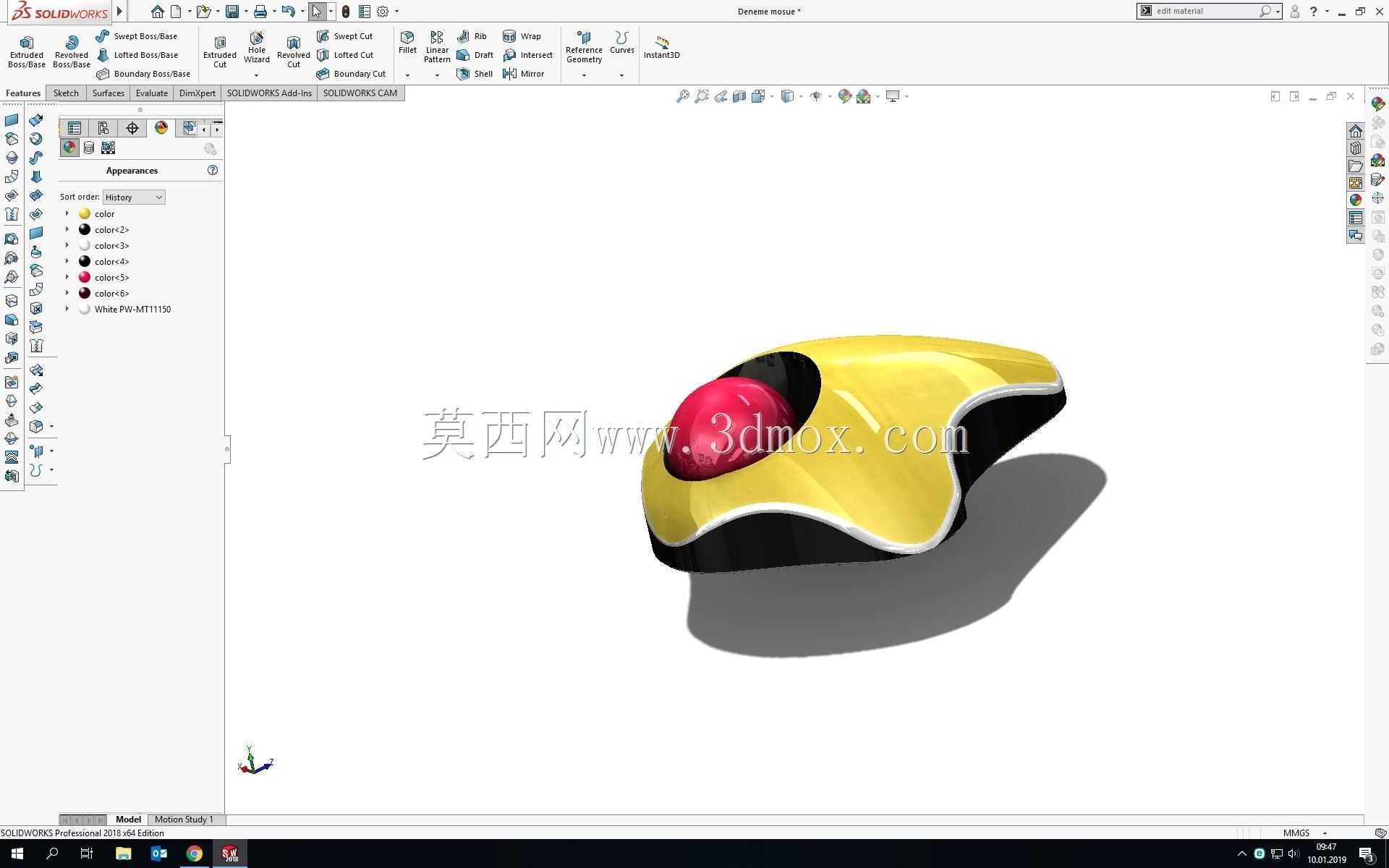Click the edit material search field
Image resolution: width=1389 pixels, height=868 pixels.
click(x=1205, y=11)
